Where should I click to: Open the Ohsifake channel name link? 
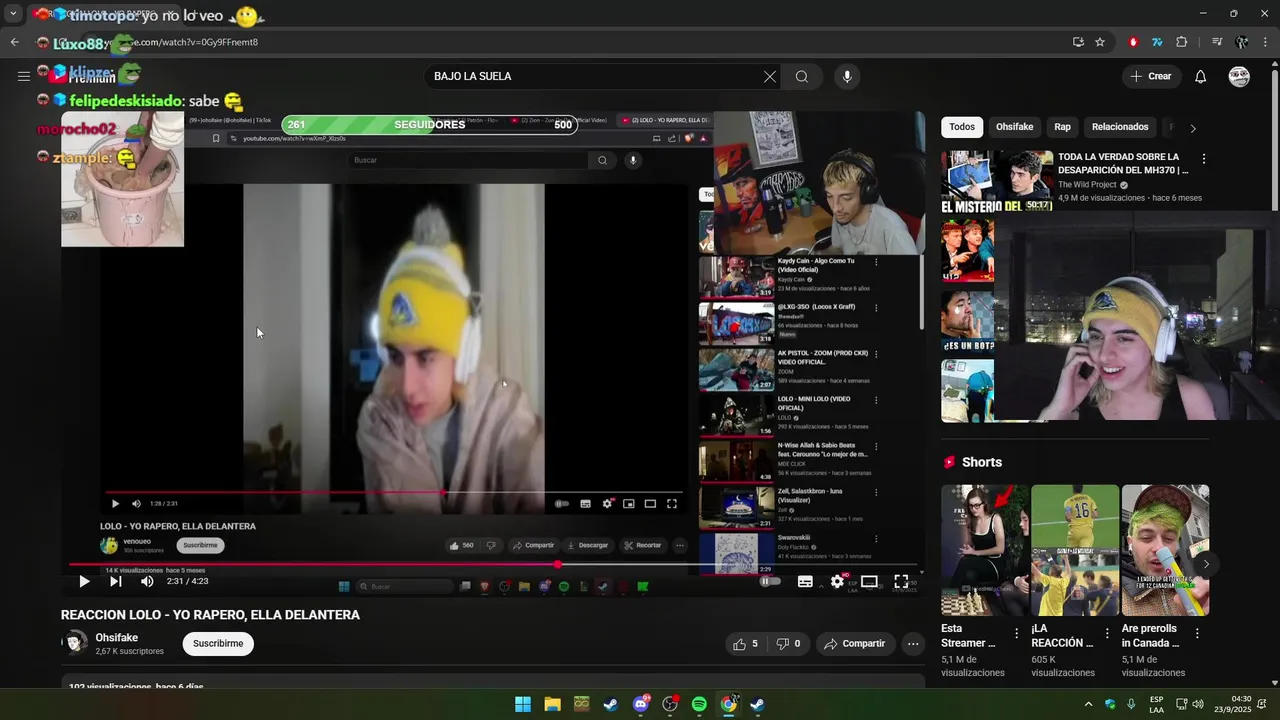coord(116,638)
